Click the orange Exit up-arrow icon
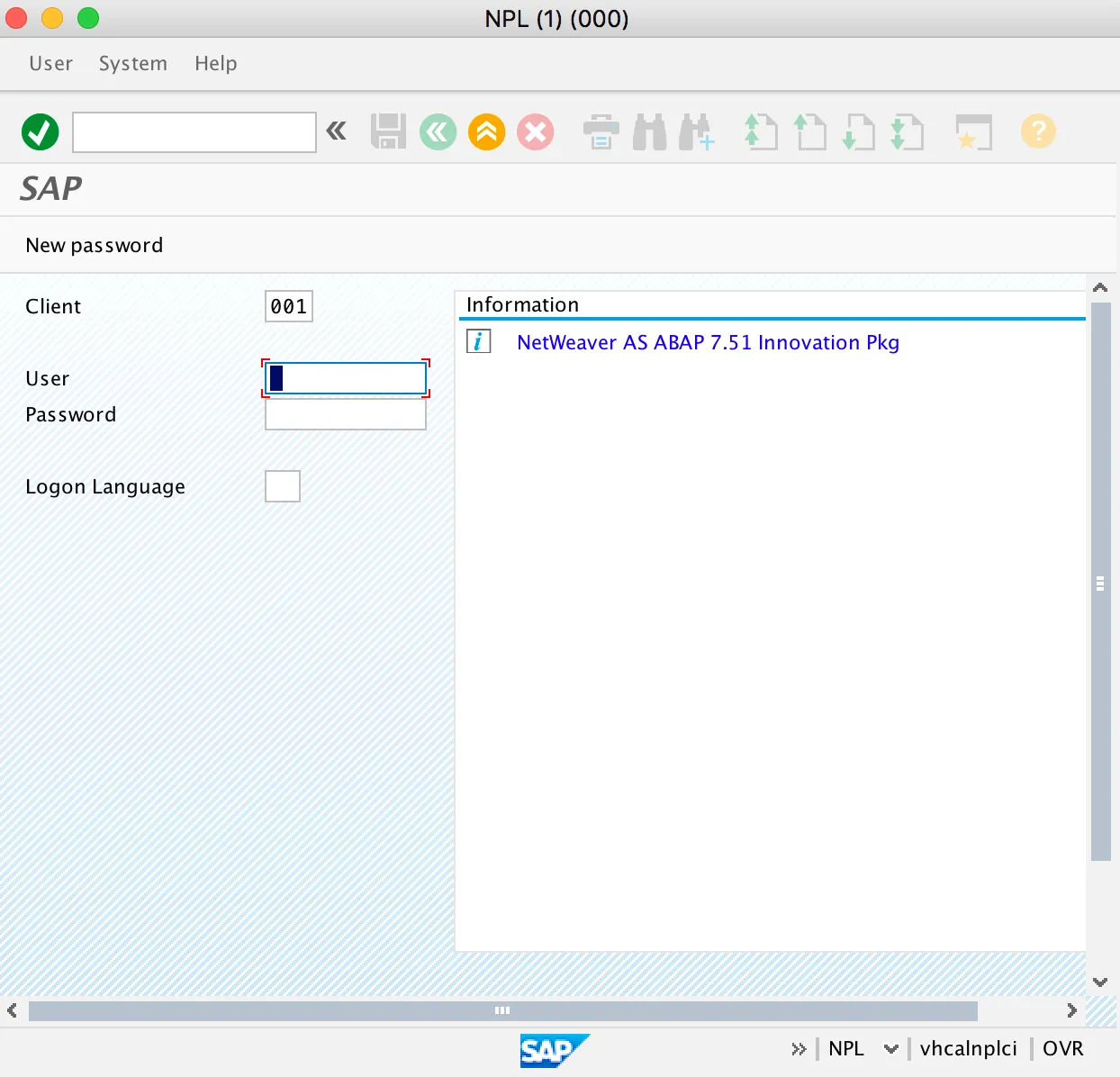Viewport: 1120px width, 1077px height. pos(487,132)
